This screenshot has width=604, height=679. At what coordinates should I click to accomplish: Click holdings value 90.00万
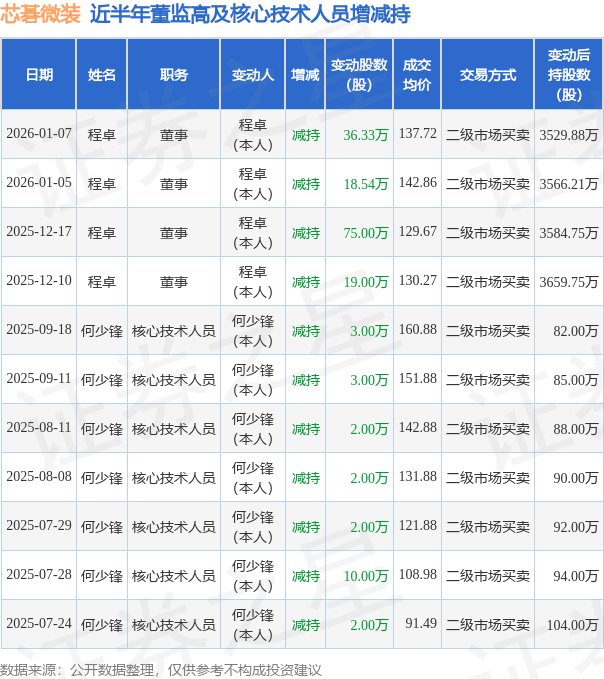click(576, 478)
